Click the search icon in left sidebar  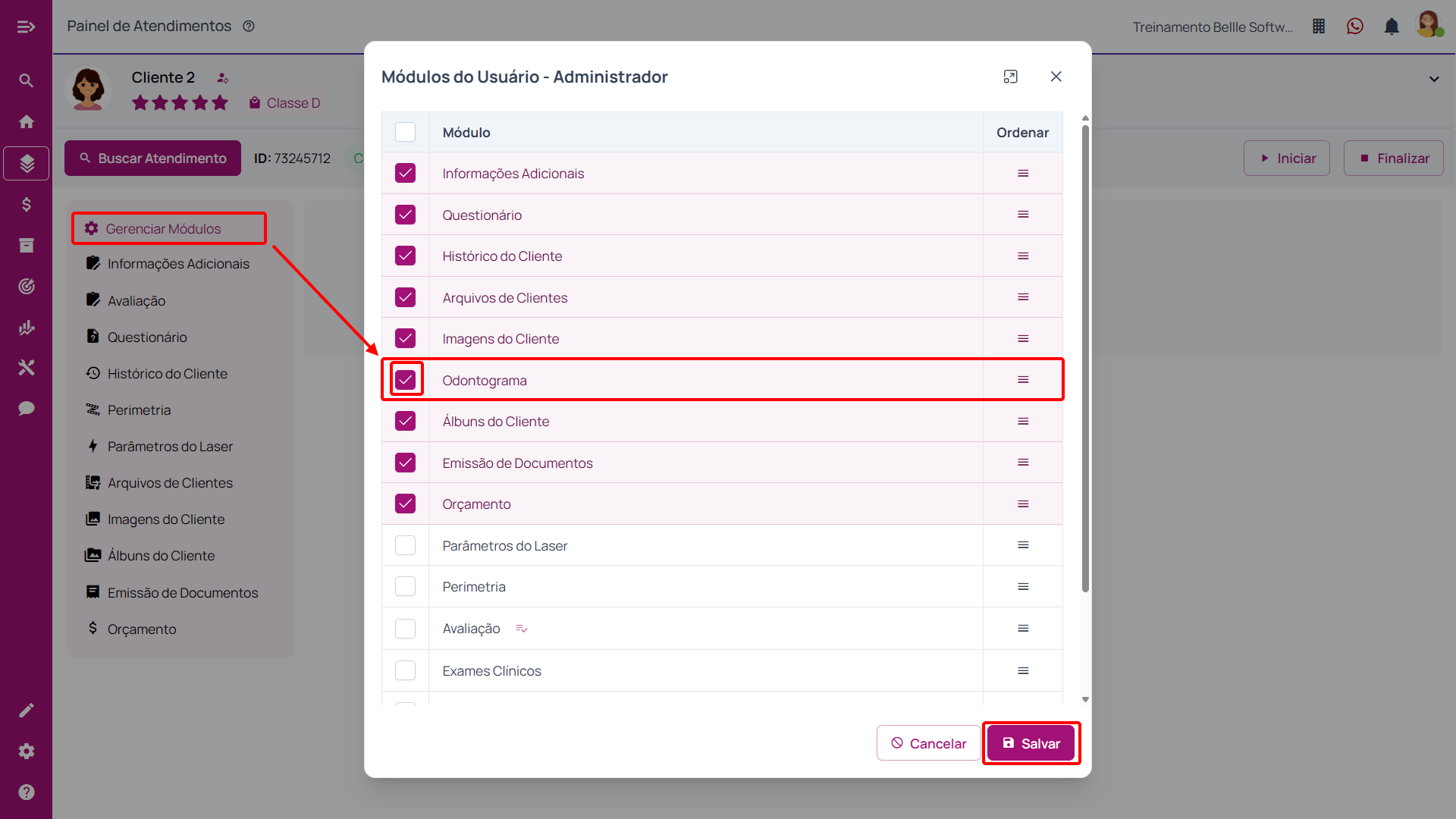point(27,80)
